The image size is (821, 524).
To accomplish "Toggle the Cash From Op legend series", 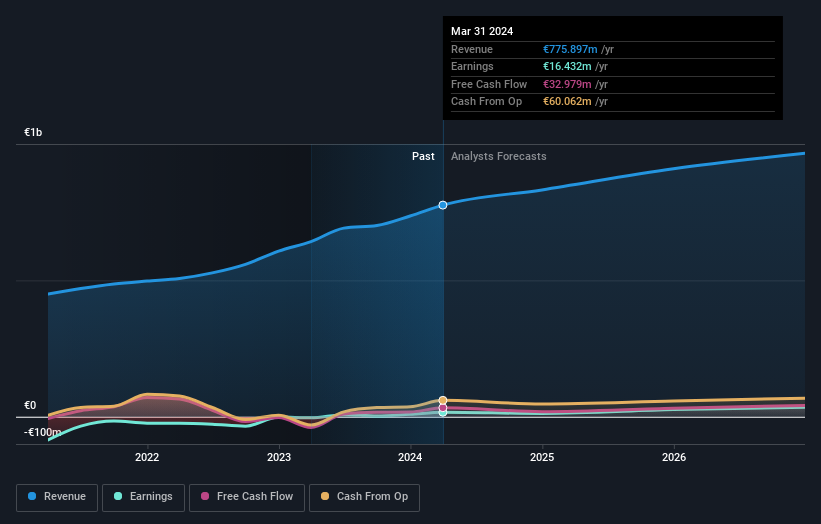I will coord(364,497).
